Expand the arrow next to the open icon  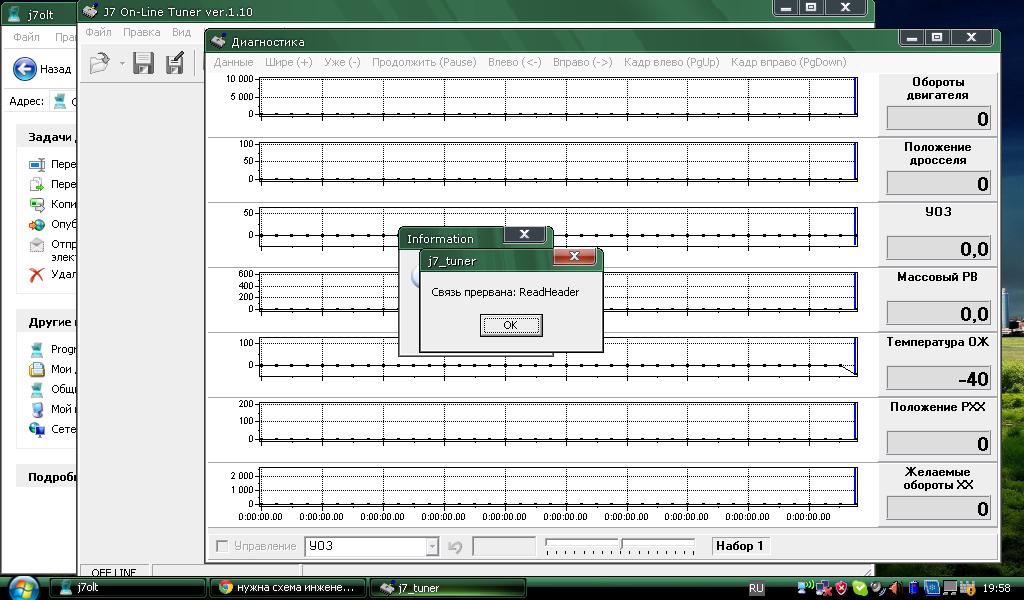121,64
